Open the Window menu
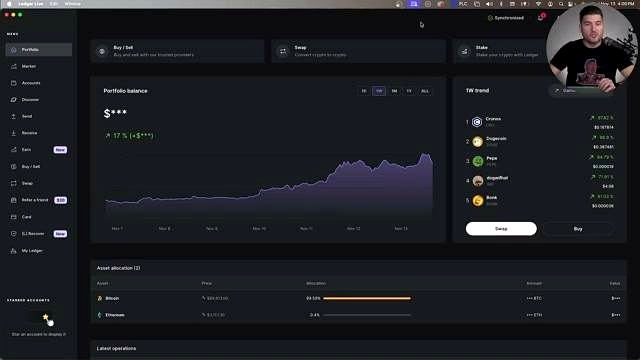Screen dimensions: 640x360 (73, 4)
